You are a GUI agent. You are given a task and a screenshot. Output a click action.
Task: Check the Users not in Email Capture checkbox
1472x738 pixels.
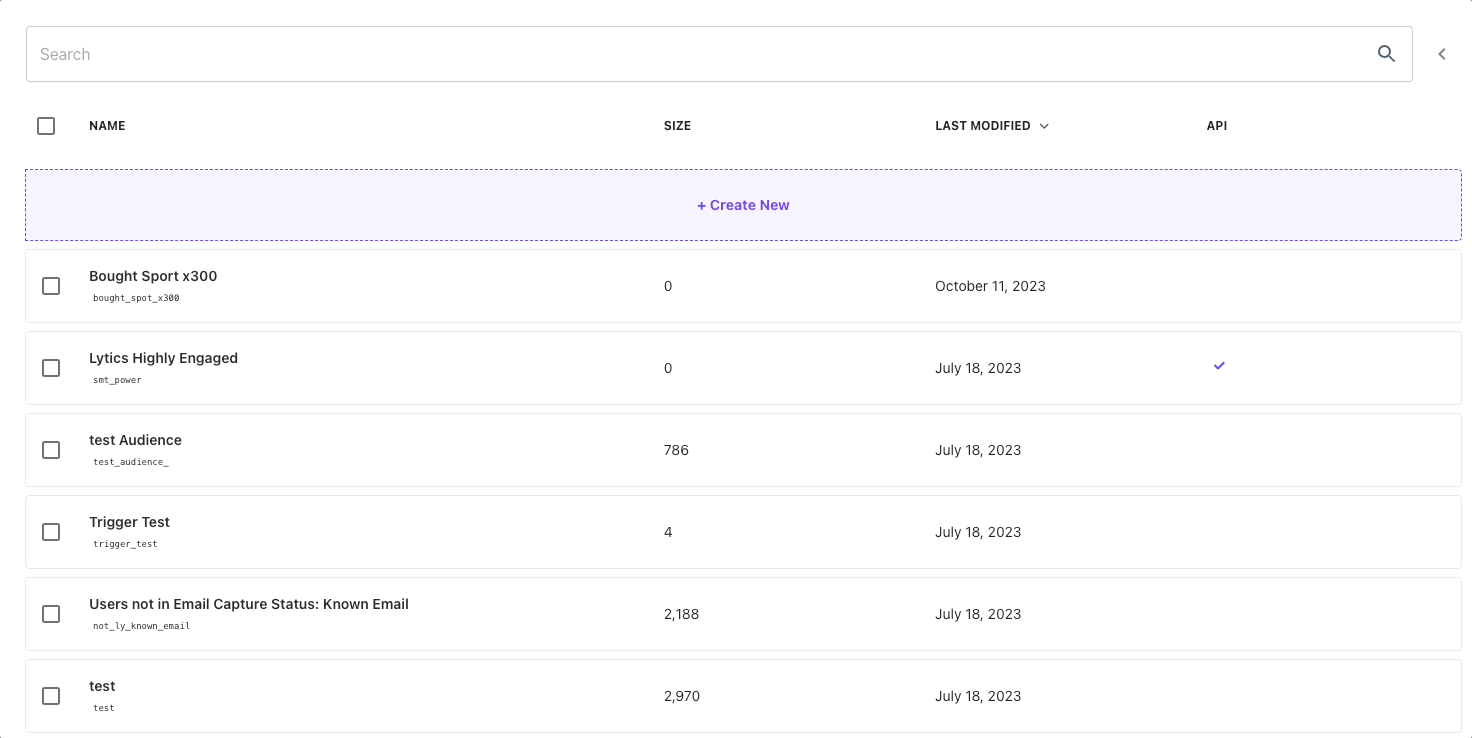(x=51, y=614)
